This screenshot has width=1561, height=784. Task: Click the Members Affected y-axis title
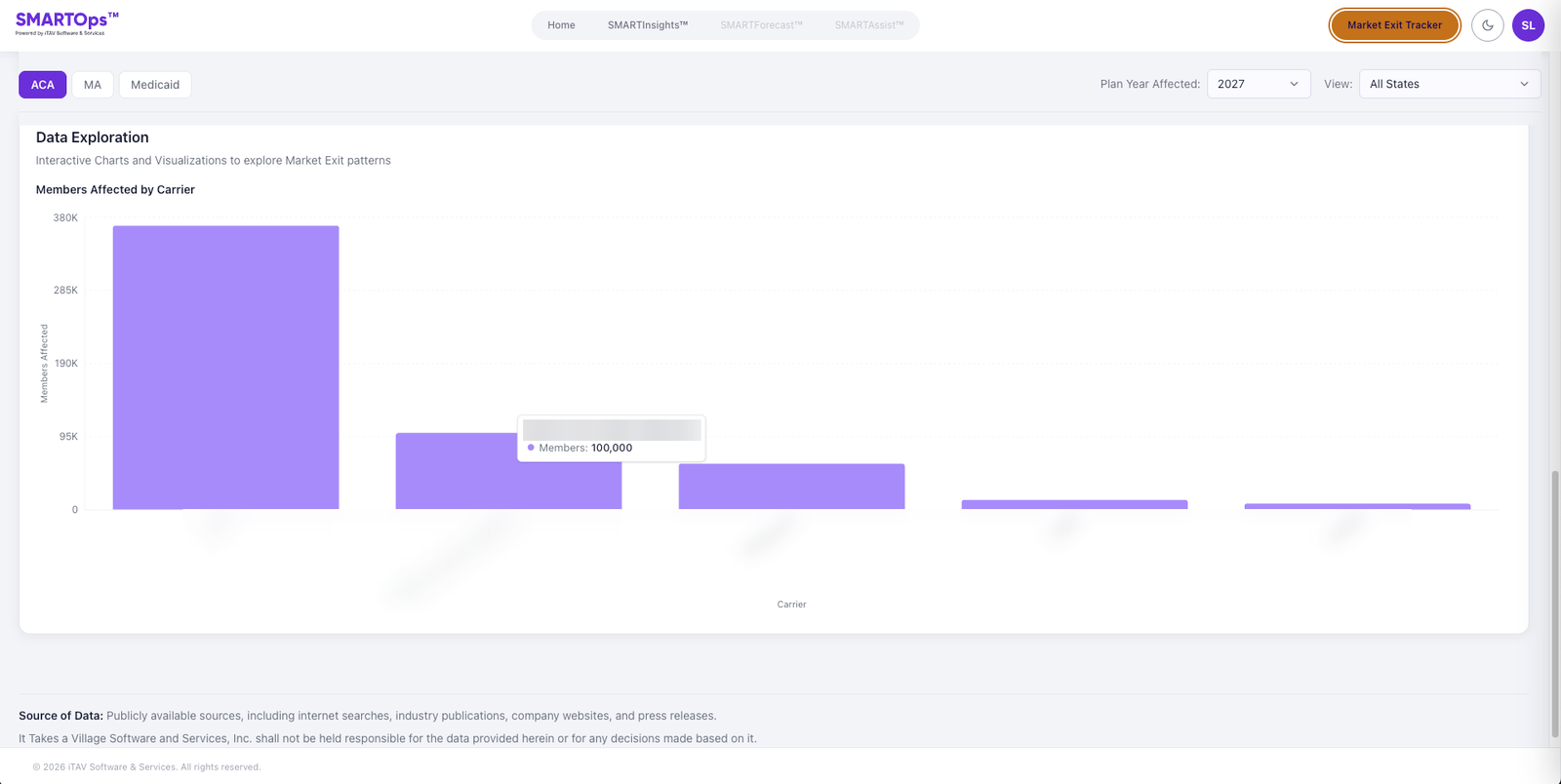coord(44,364)
